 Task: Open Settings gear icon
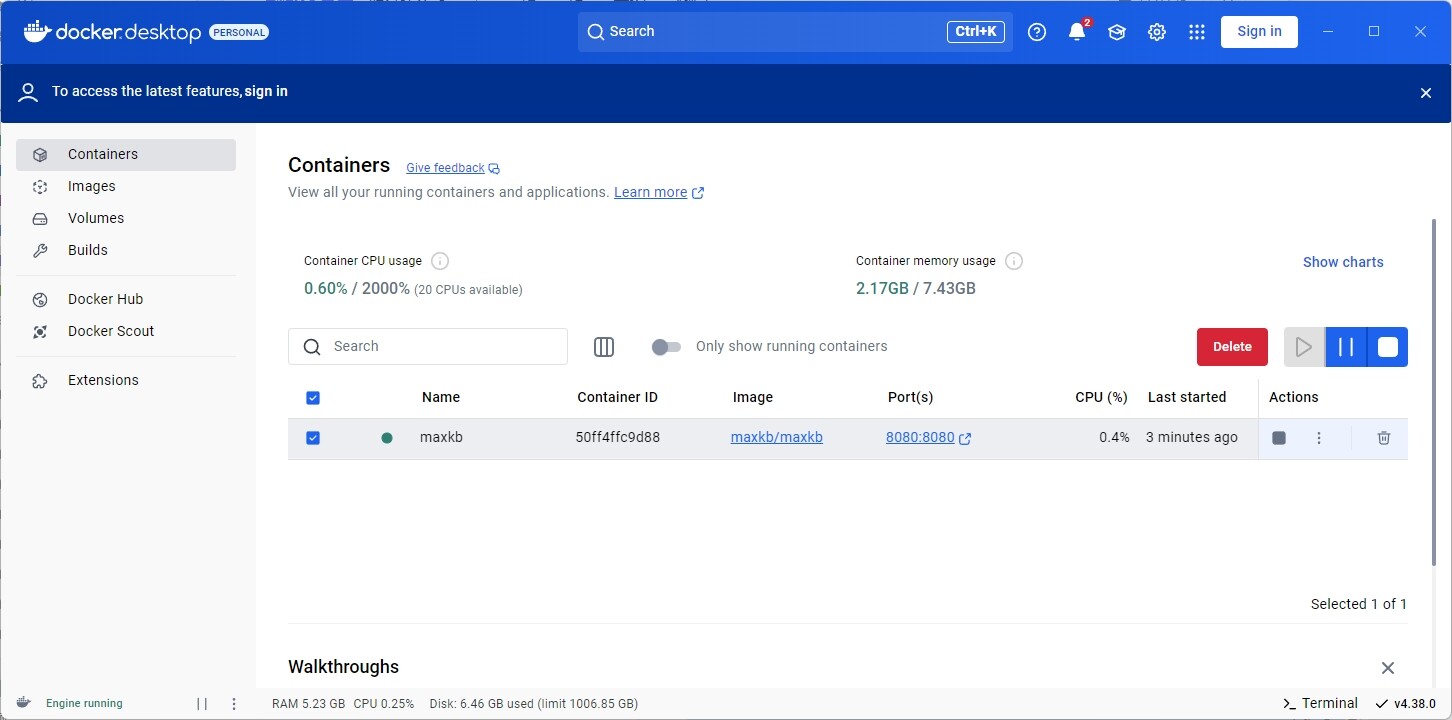click(x=1157, y=32)
